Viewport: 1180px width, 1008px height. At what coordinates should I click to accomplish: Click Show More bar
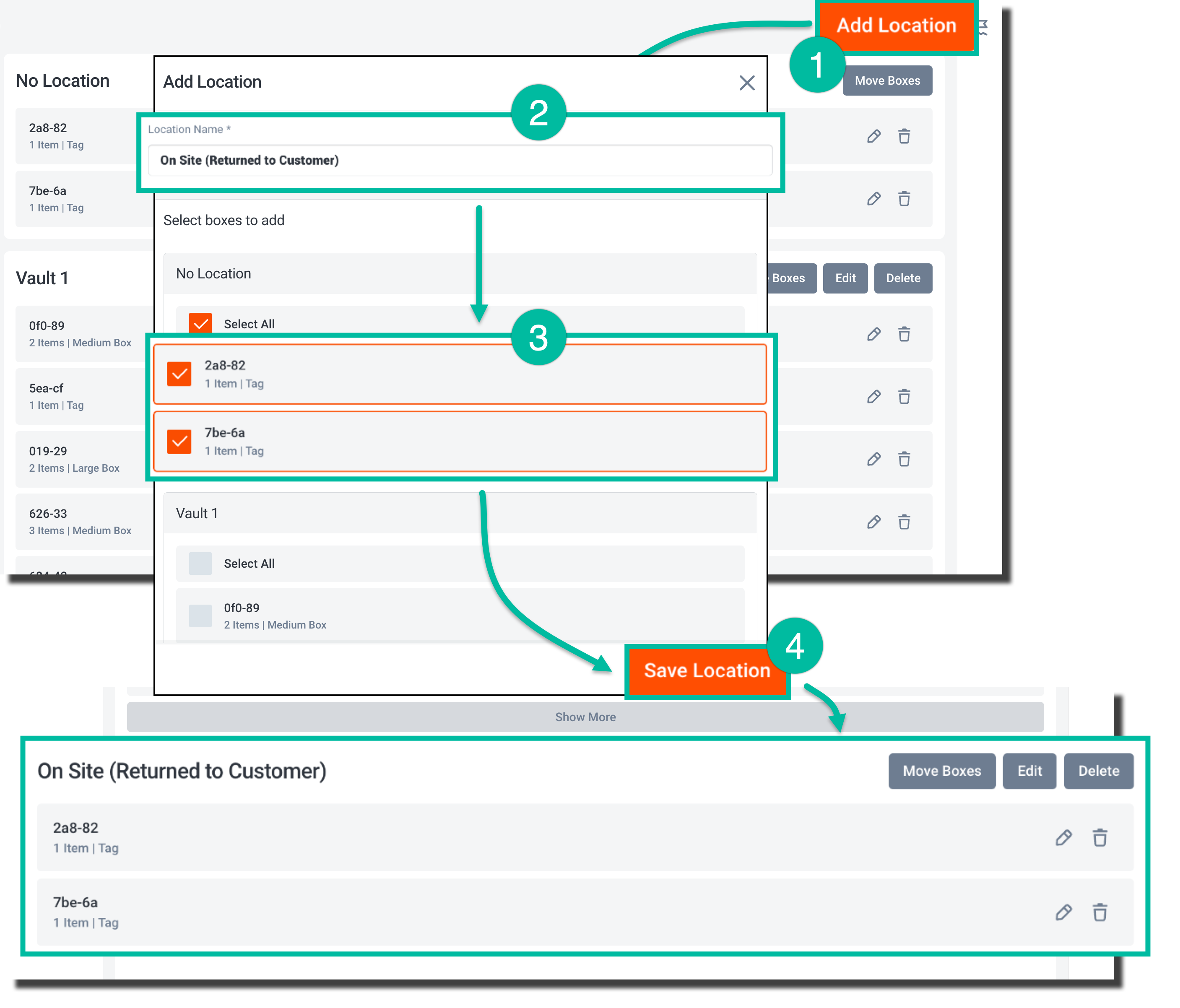click(585, 717)
